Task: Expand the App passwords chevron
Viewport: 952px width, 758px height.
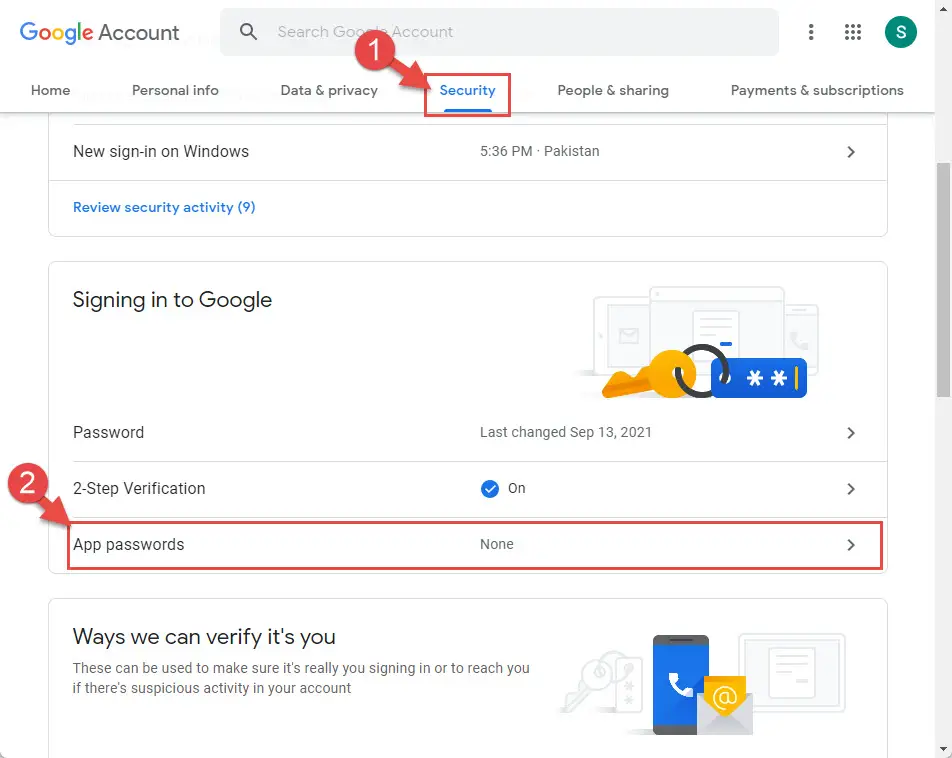Action: click(851, 545)
